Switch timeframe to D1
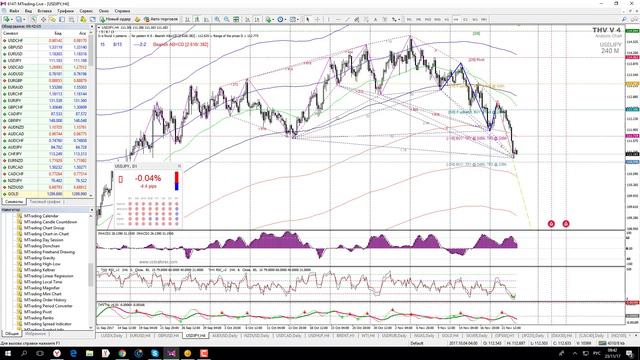The height and width of the screenshot is (360, 640). click(x=465, y=19)
